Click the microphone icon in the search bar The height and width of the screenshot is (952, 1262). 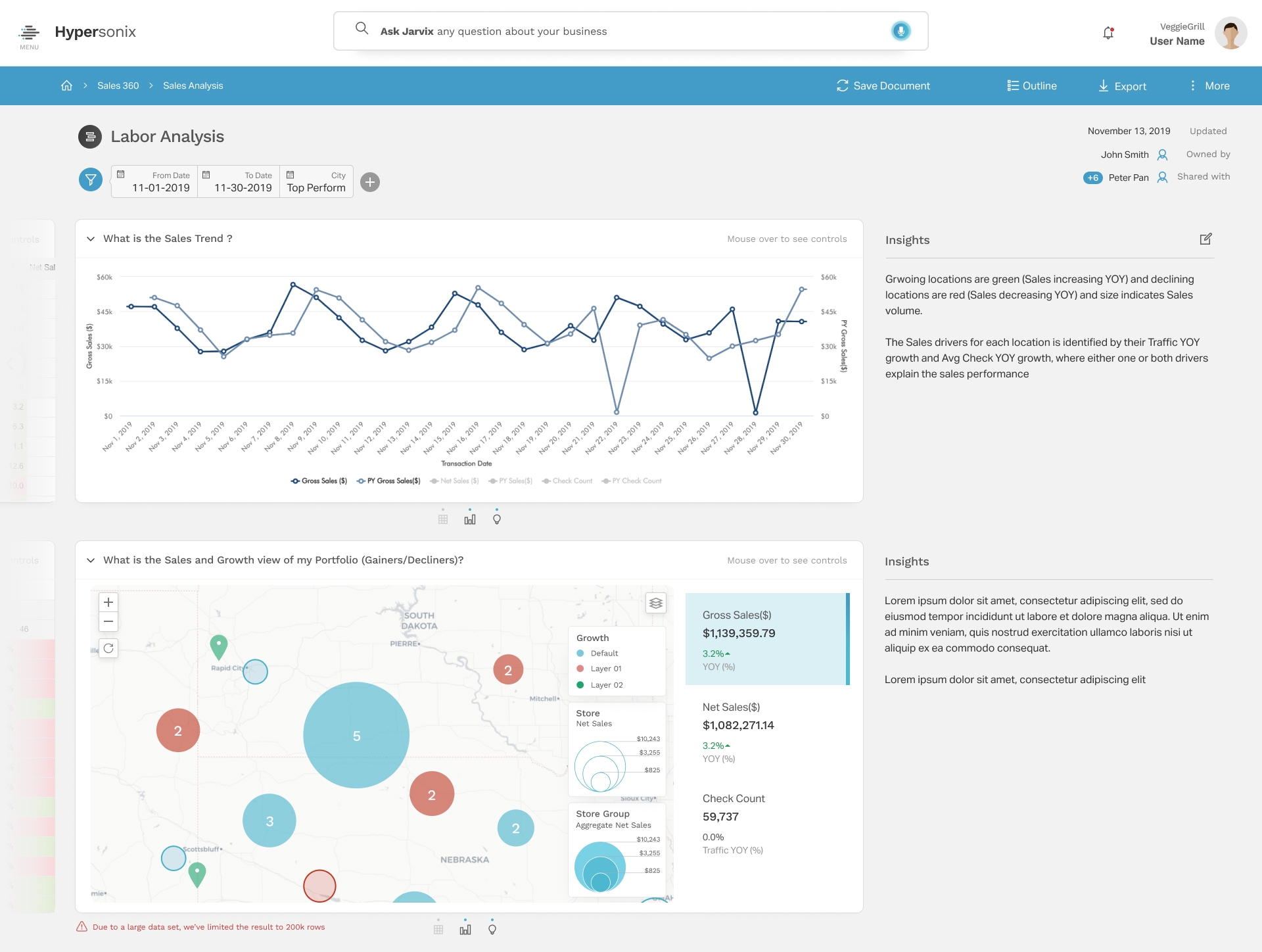901,30
